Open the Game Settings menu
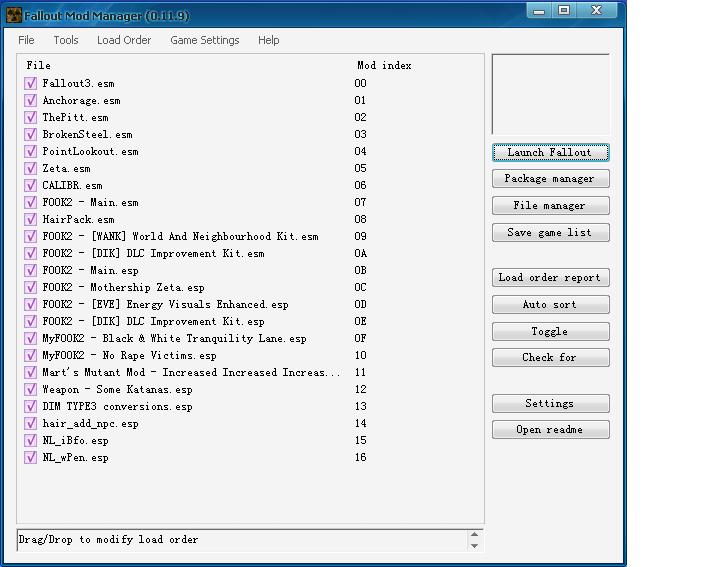This screenshot has height=567, width=720. 205,40
